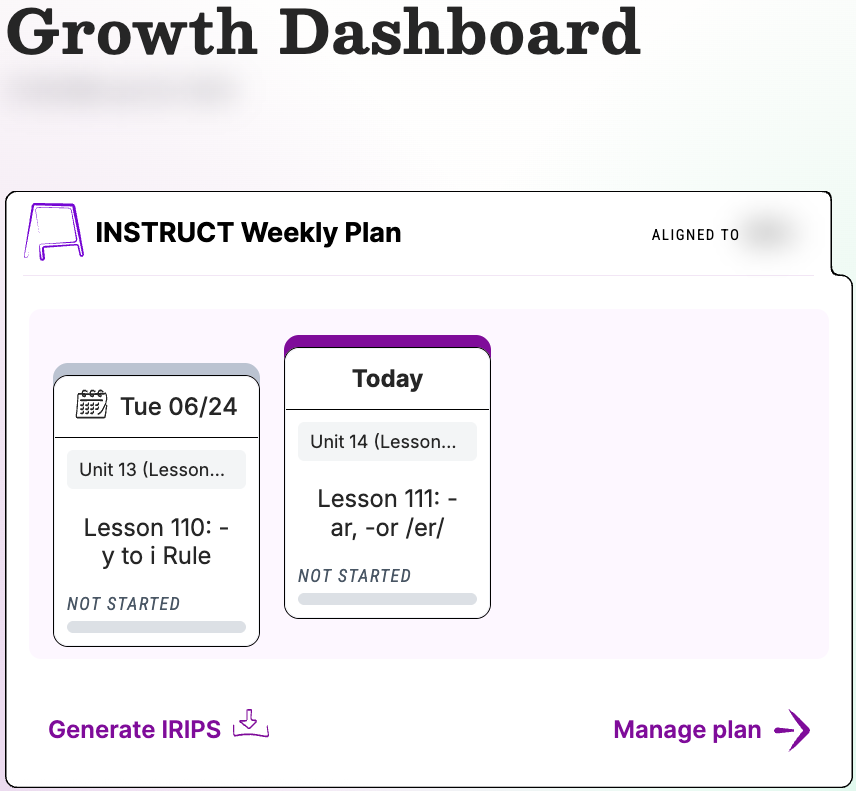Click the Generate IRIPS link
This screenshot has width=856, height=791.
click(136, 729)
